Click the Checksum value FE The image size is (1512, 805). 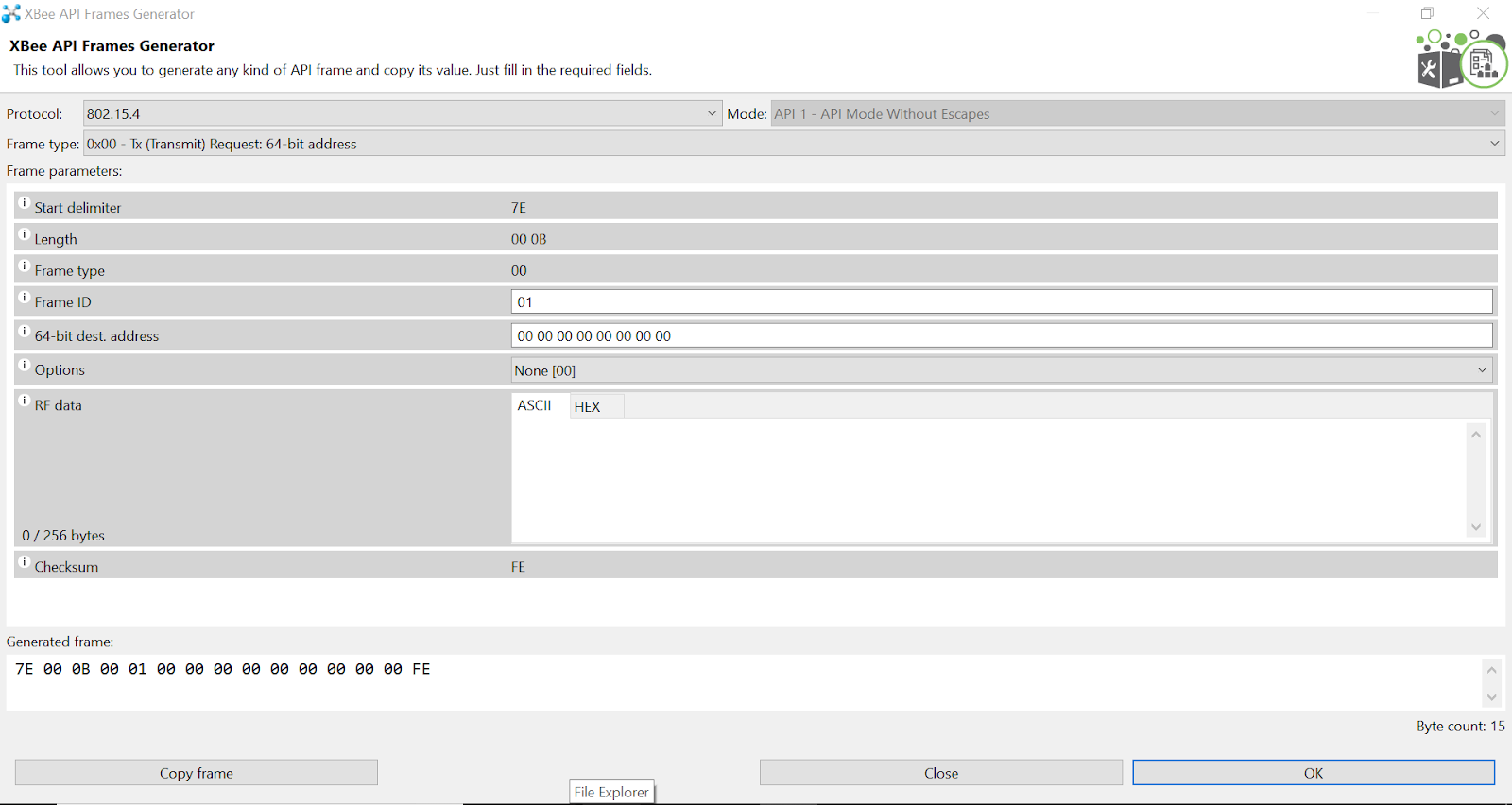pos(518,567)
